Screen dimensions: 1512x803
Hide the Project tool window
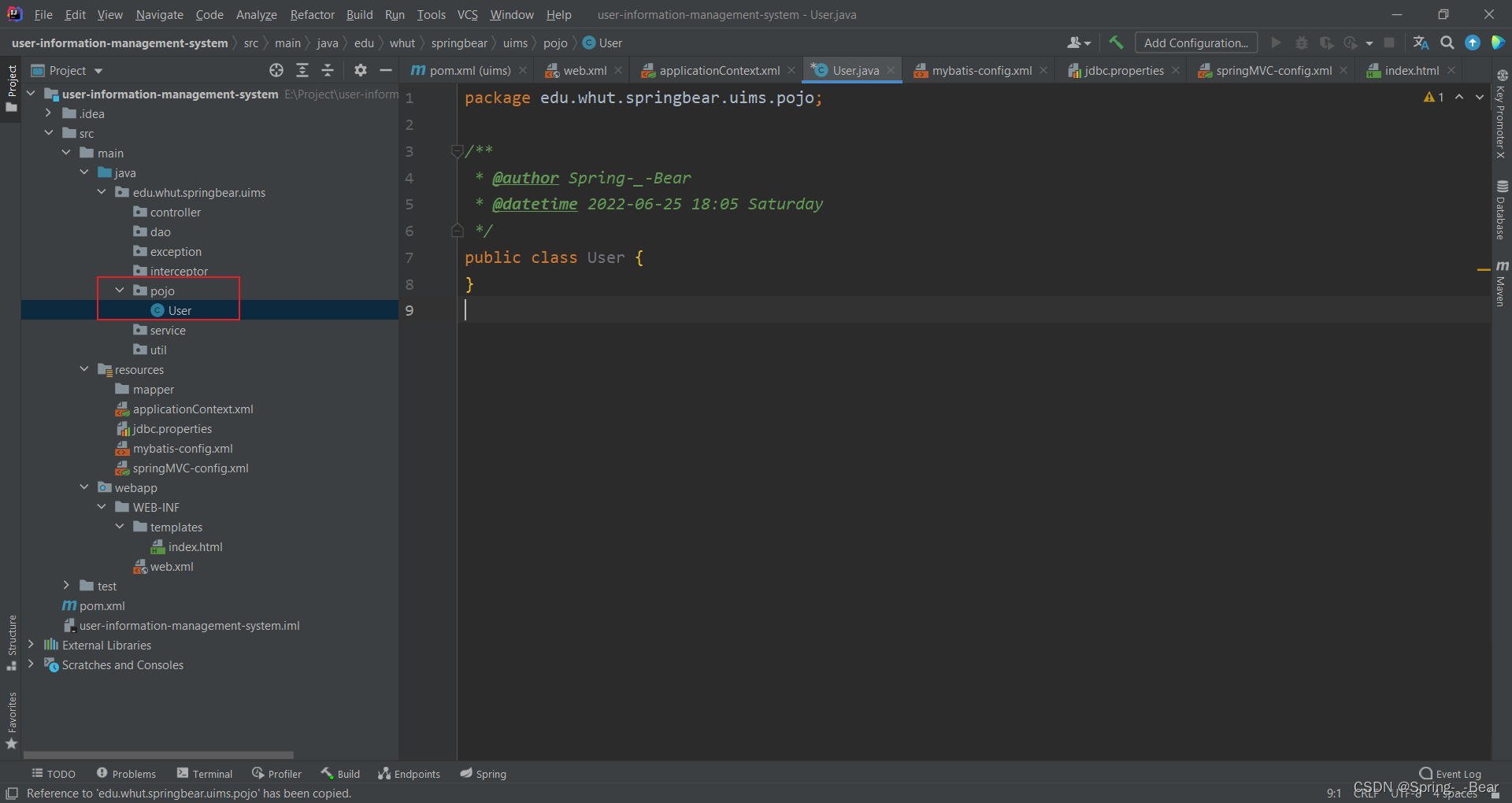[x=386, y=70]
